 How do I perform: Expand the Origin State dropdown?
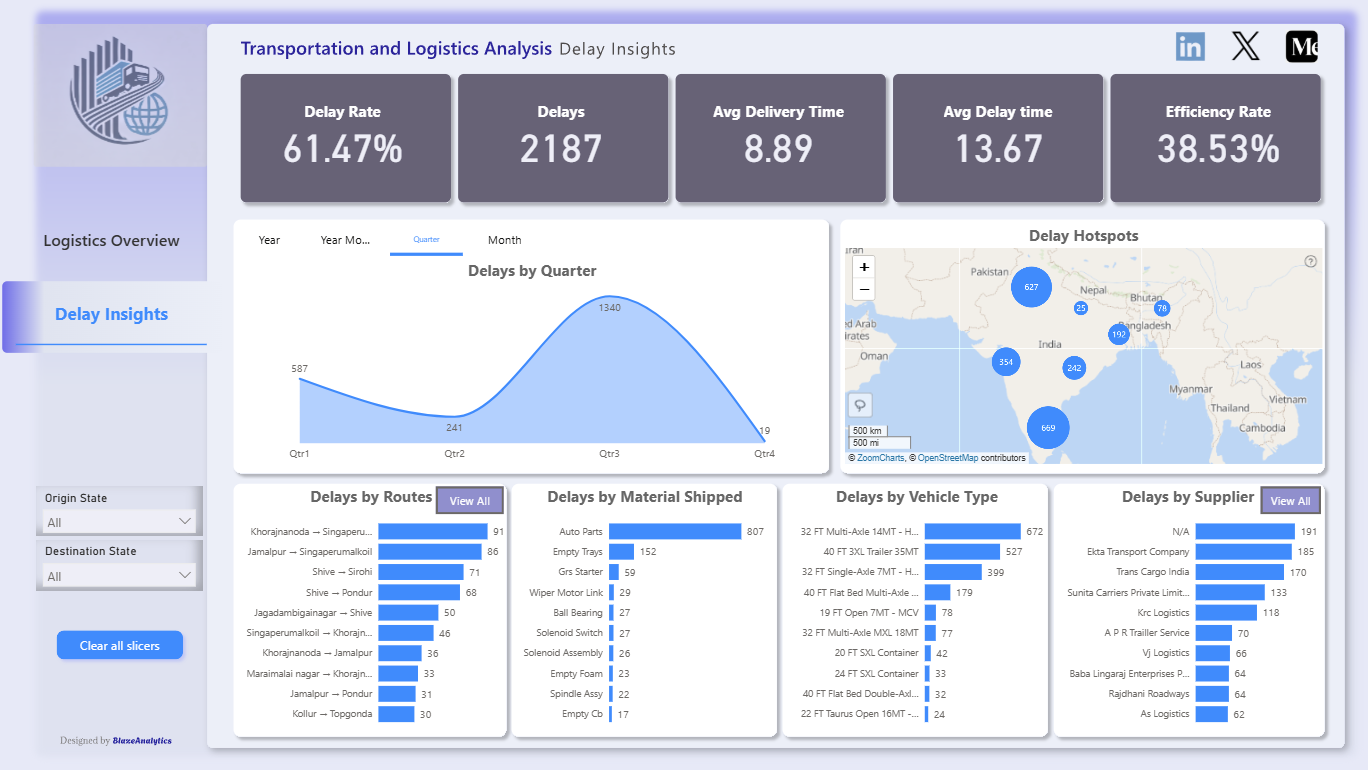click(x=119, y=522)
